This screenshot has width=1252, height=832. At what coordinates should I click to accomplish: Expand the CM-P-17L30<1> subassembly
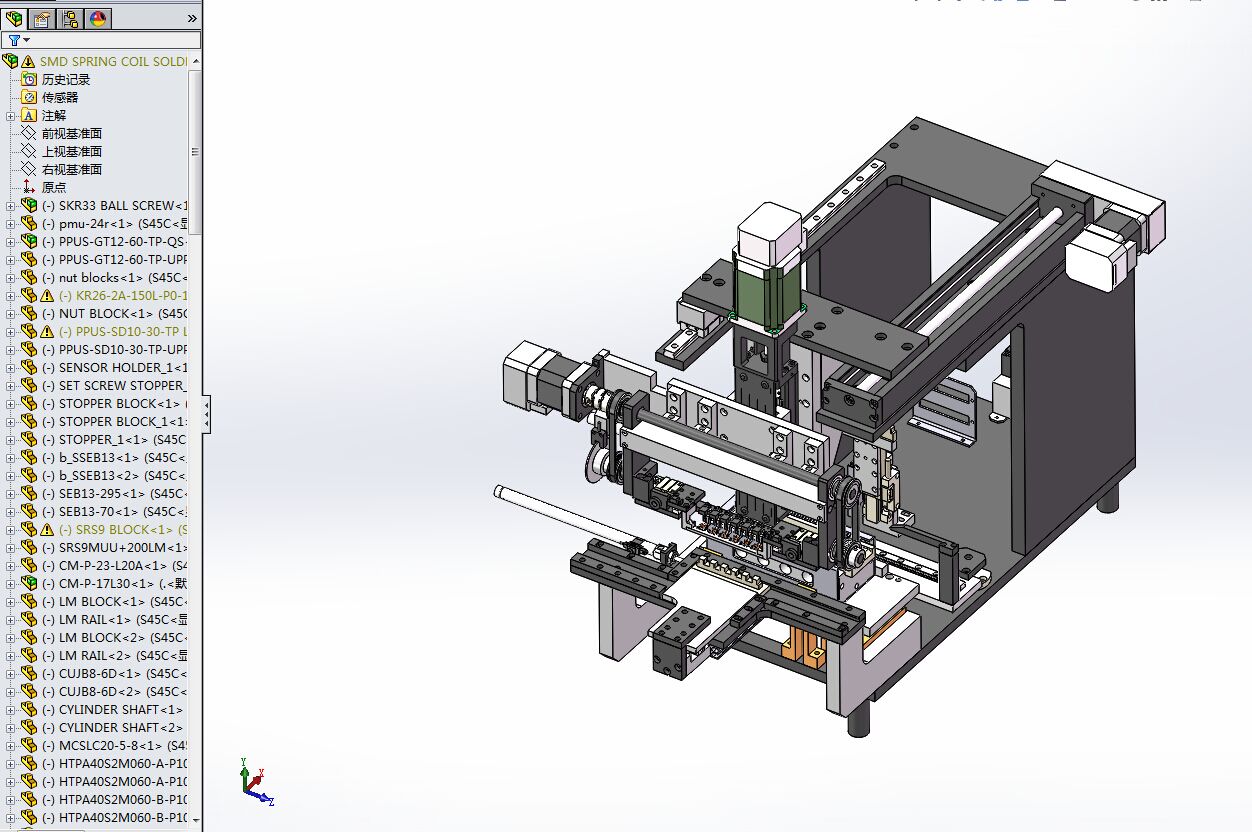pyautogui.click(x=11, y=583)
